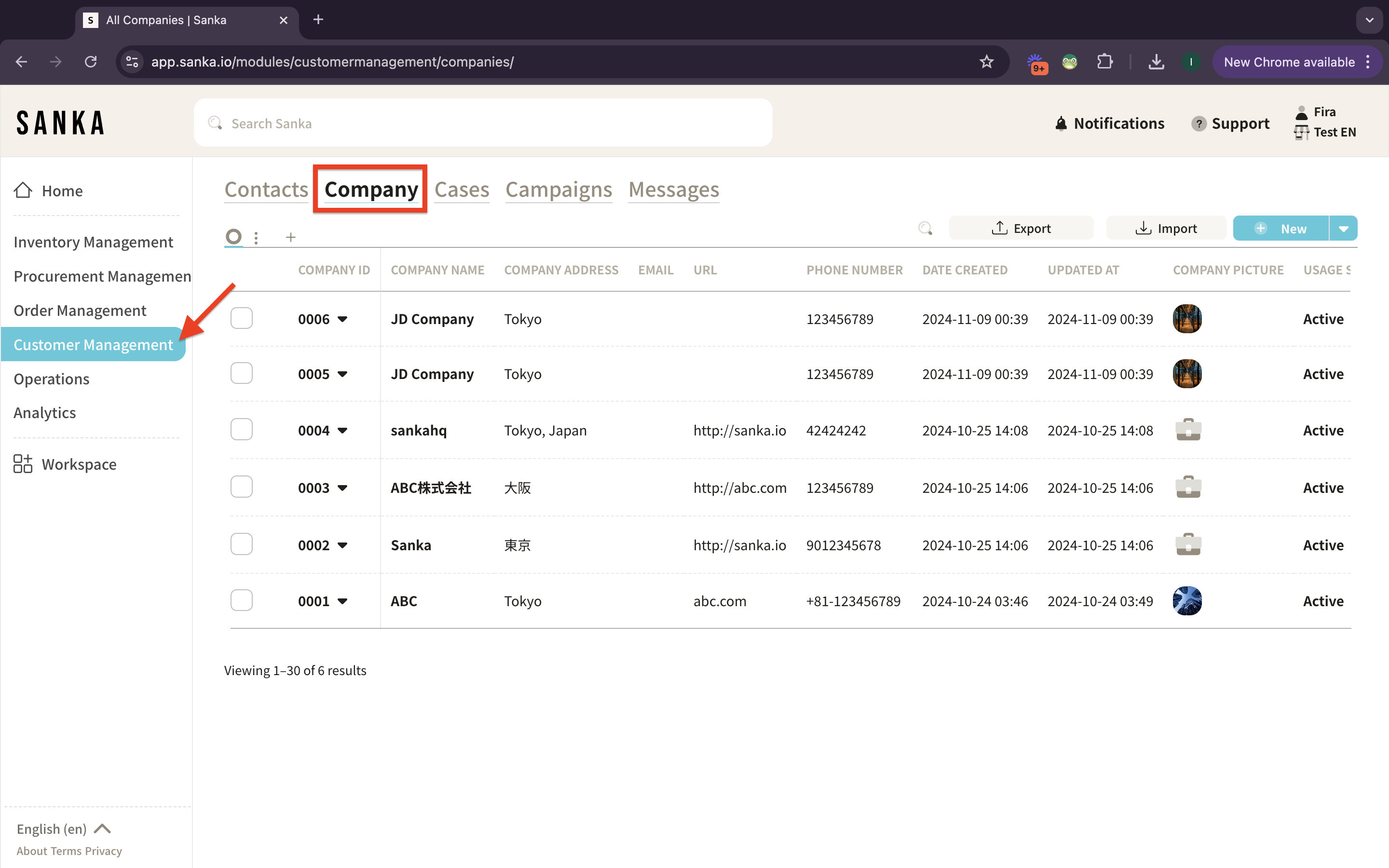Viewport: 1389px width, 868px height.
Task: Go back in browser history
Action: [21, 61]
